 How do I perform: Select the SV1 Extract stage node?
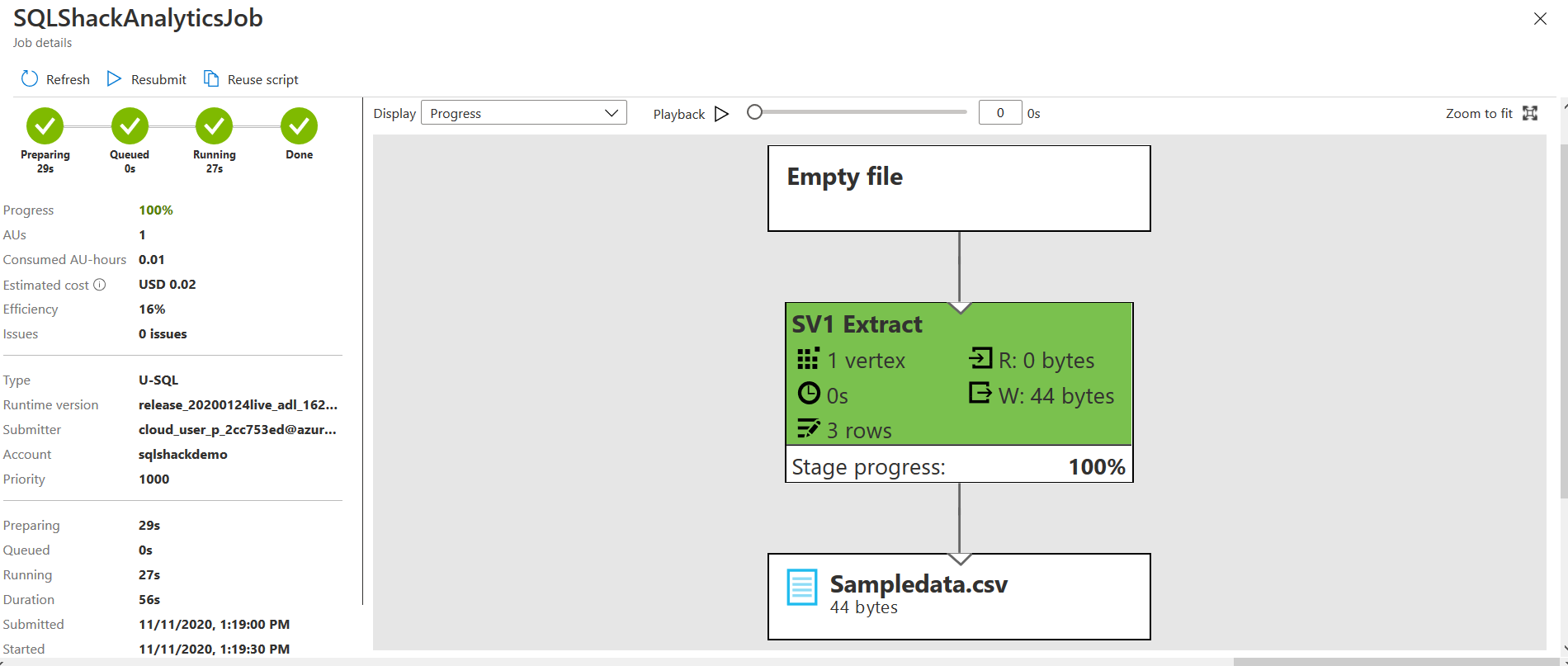coord(959,376)
